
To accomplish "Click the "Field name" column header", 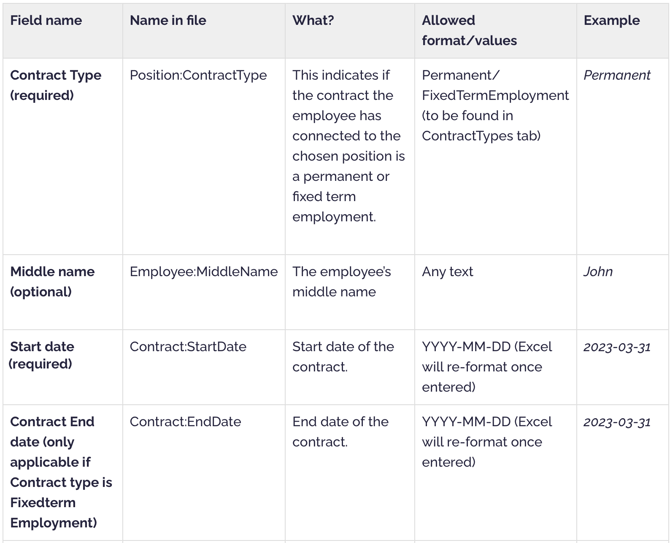I will click(46, 20).
